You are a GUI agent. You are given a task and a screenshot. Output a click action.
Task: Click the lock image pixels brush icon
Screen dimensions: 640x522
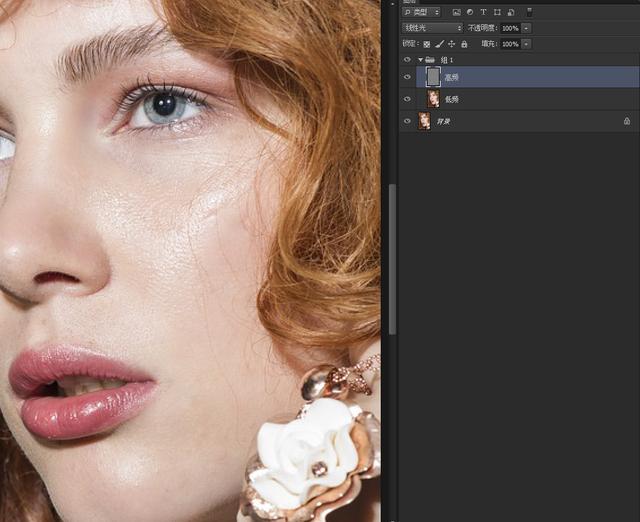pyautogui.click(x=439, y=44)
